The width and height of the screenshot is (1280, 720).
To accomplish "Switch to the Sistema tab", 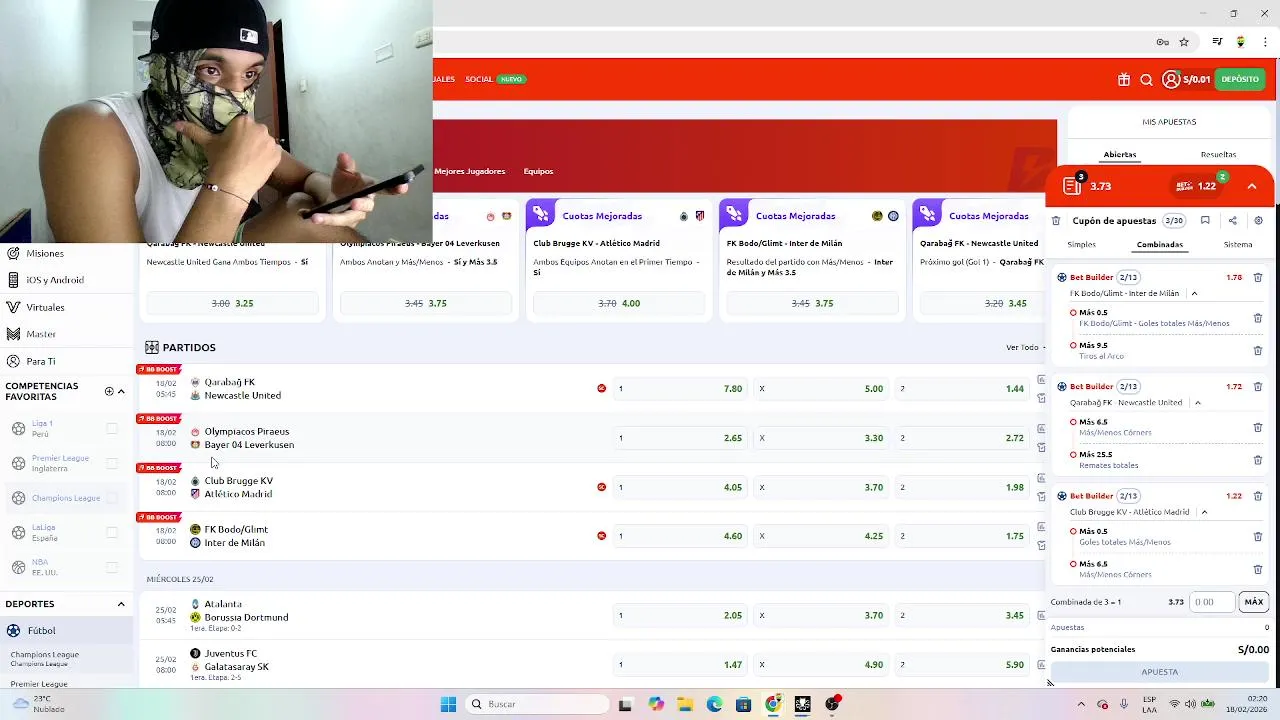I will click(1238, 245).
